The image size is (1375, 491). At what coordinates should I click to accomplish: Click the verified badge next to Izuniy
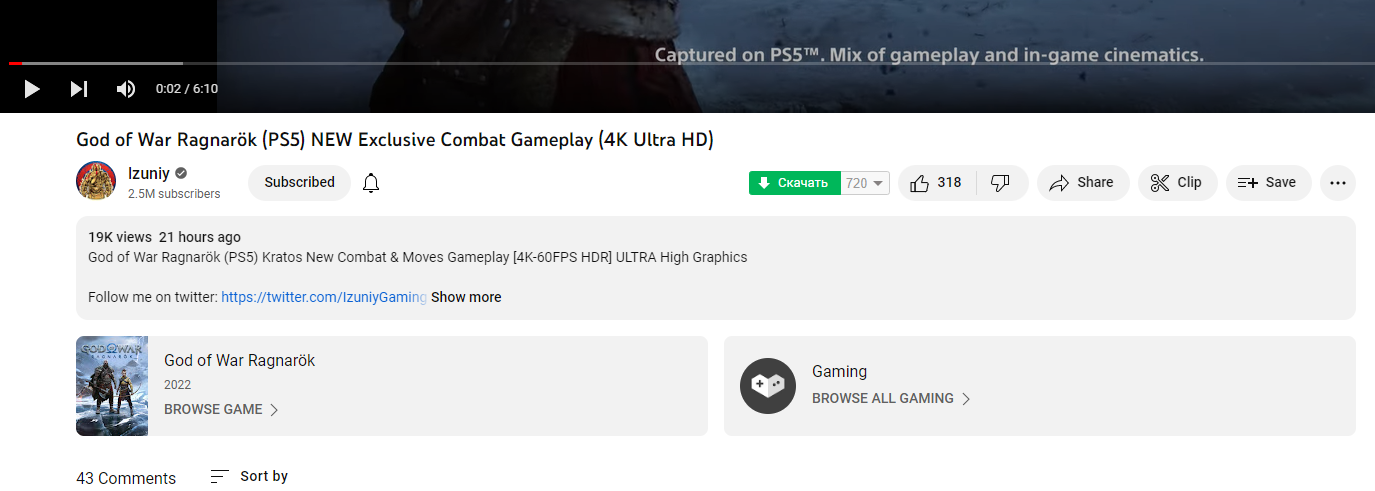(182, 173)
